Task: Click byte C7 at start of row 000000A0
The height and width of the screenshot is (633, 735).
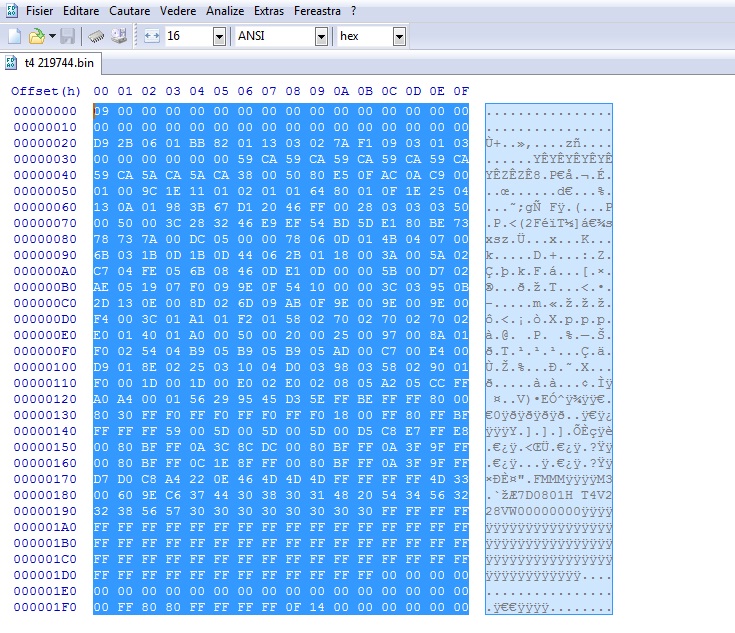Action: coord(101,271)
